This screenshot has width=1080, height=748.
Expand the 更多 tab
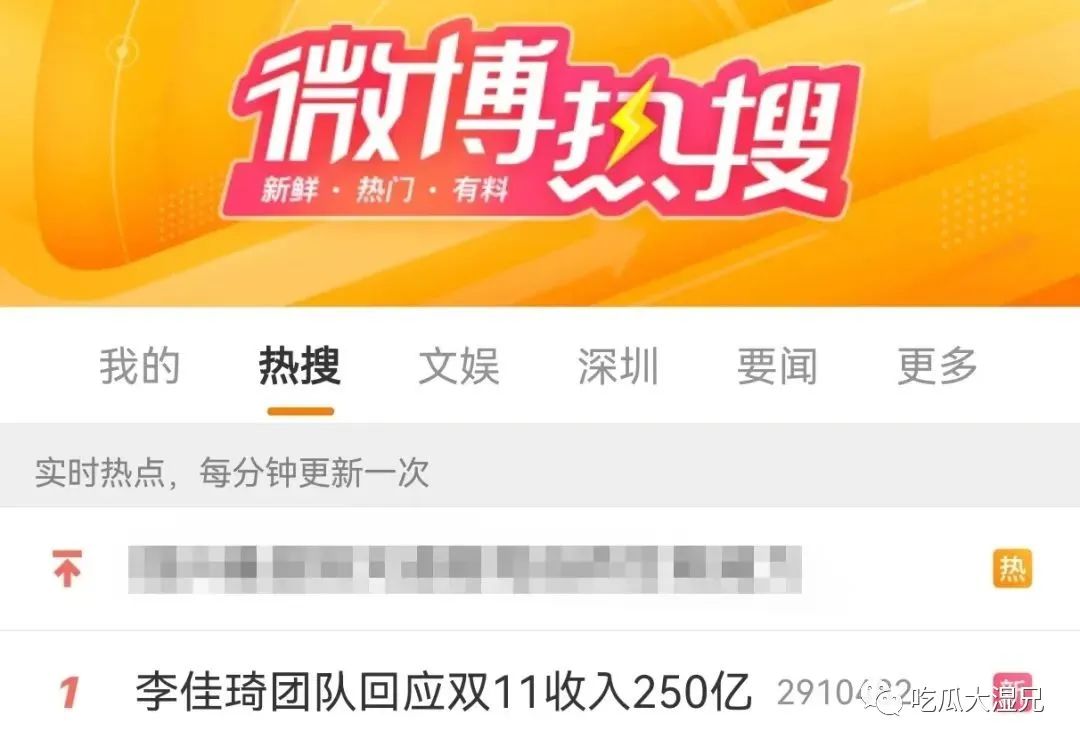[x=937, y=366]
